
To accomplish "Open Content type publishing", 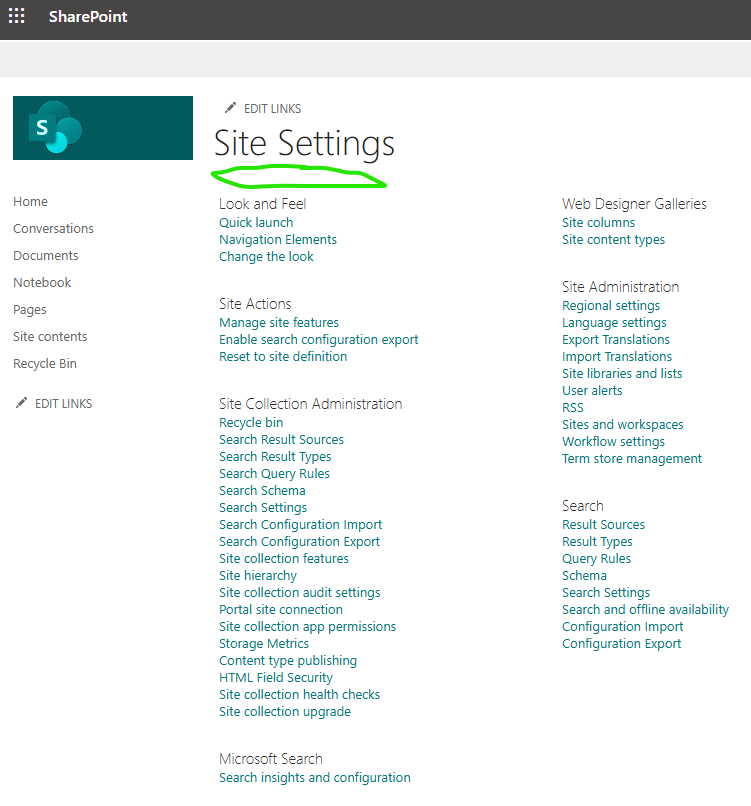I will [288, 661].
